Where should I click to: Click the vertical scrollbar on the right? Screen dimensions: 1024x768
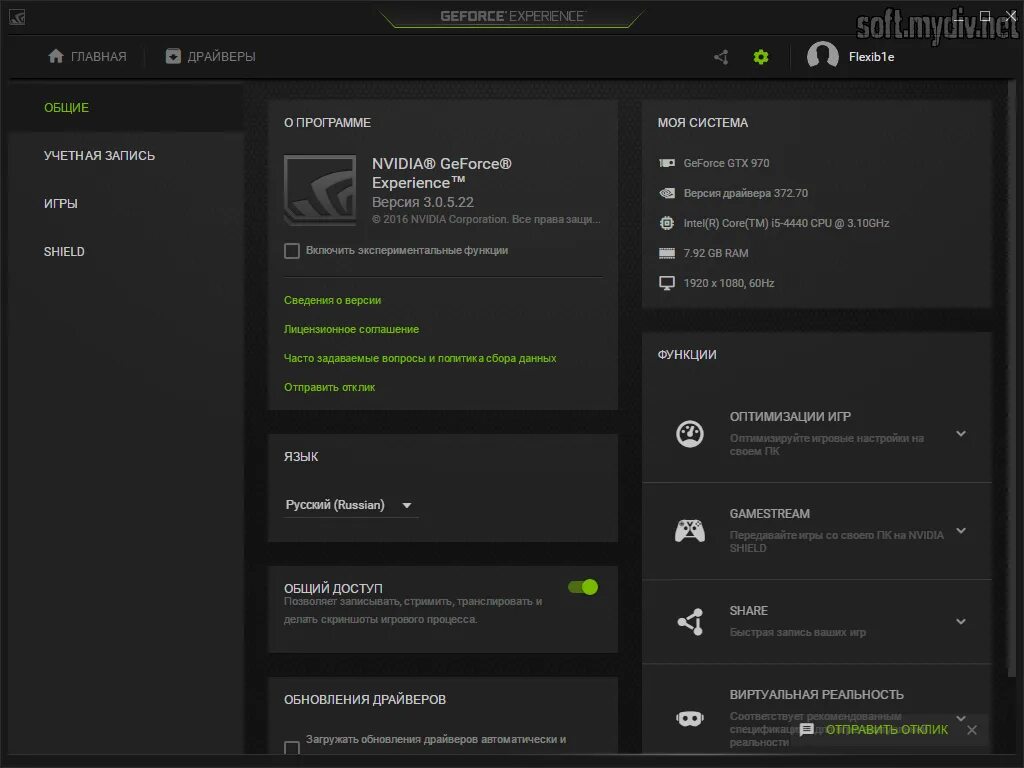tap(1012, 379)
